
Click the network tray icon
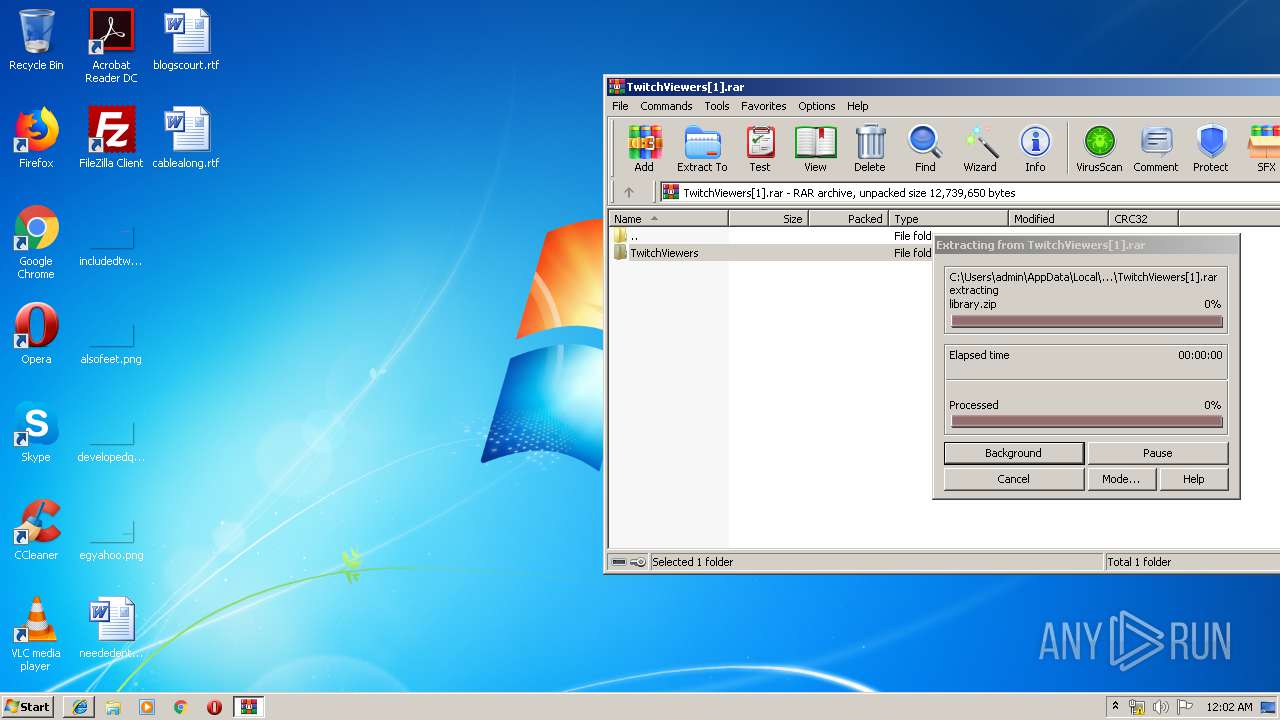tap(1137, 707)
